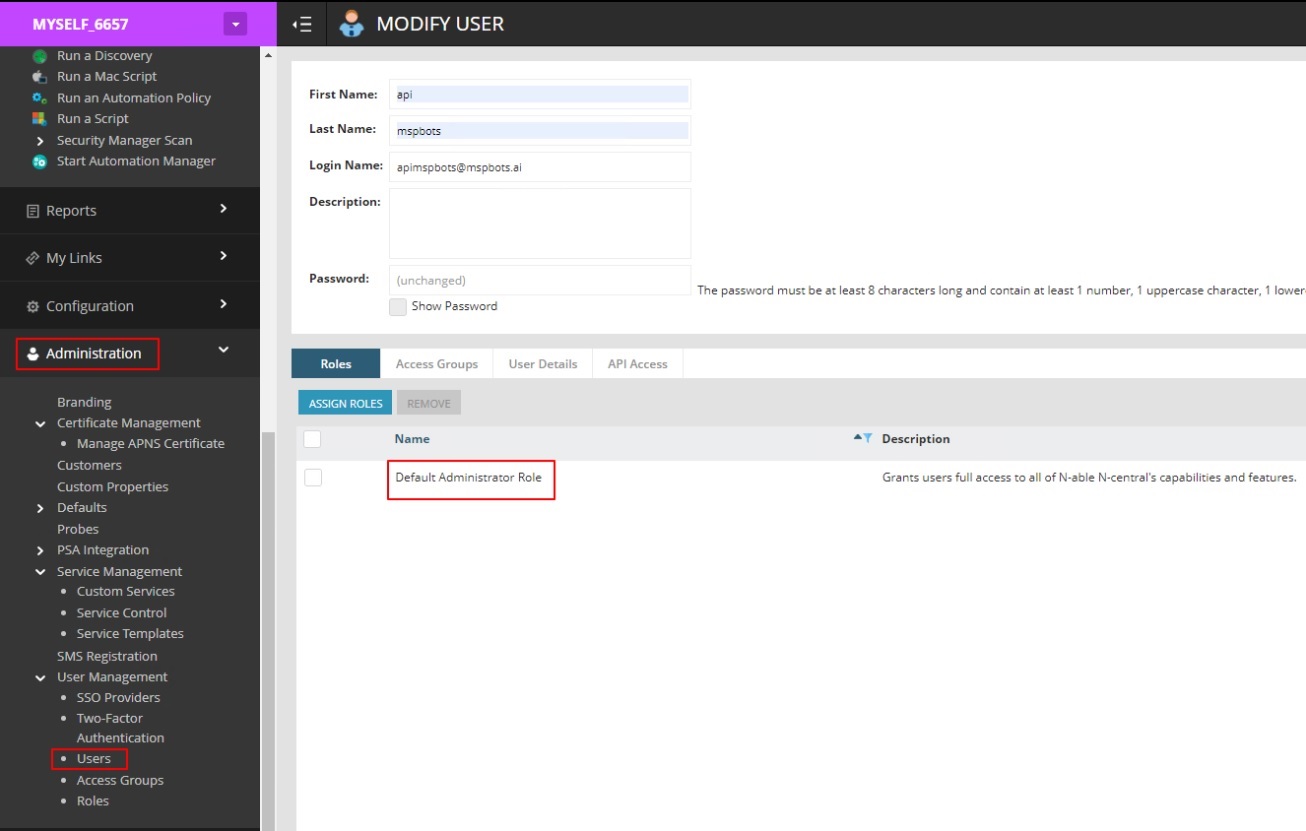Click the Description text area
The height and width of the screenshot is (831, 1306).
540,224
